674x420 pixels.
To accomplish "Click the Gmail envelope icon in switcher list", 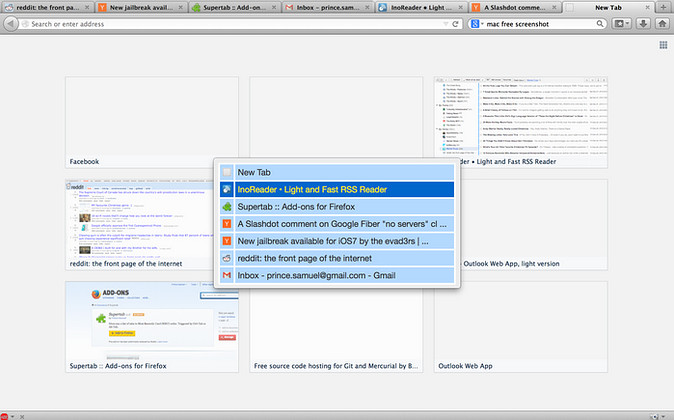I will pos(227,276).
